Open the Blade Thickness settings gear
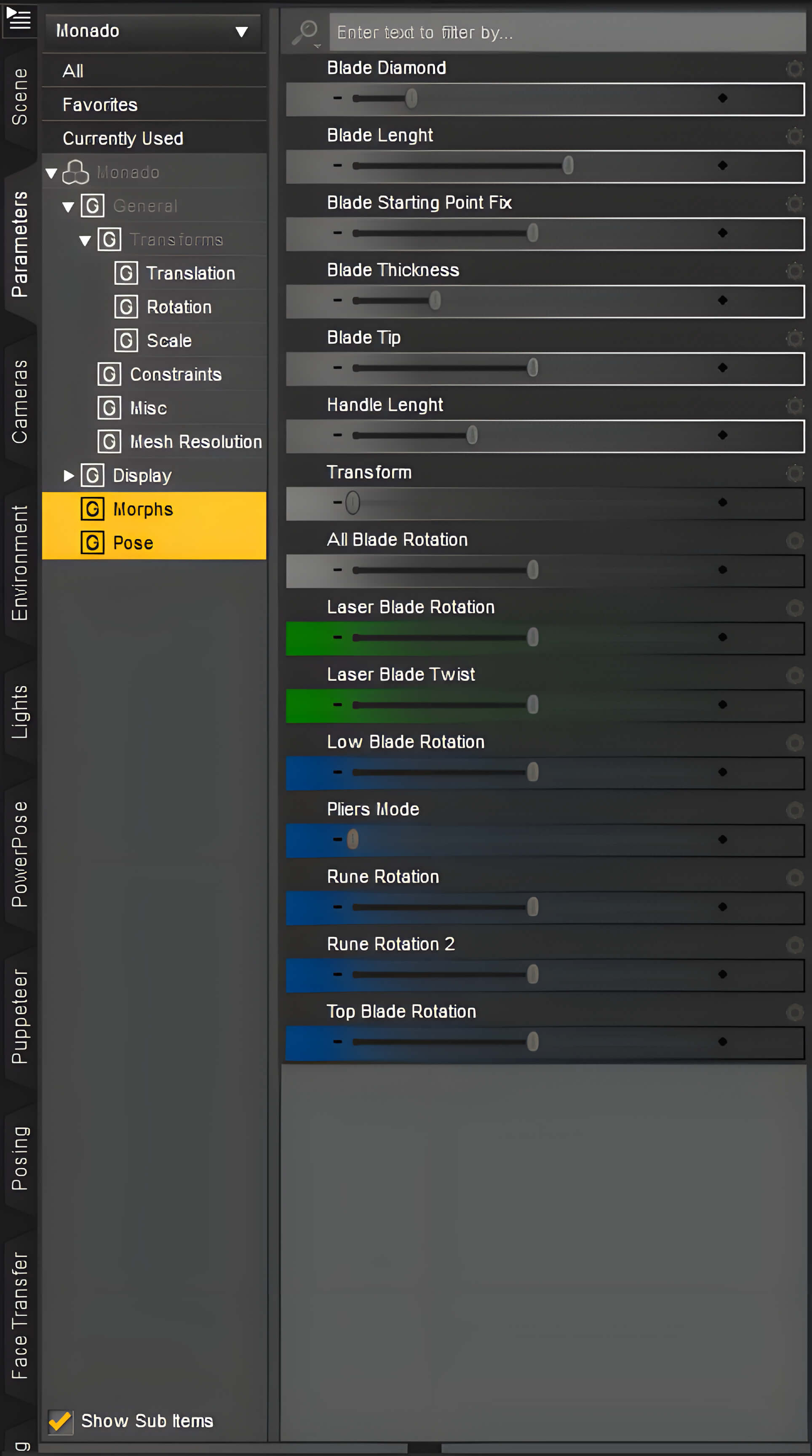The width and height of the screenshot is (812, 1456). tap(794, 271)
